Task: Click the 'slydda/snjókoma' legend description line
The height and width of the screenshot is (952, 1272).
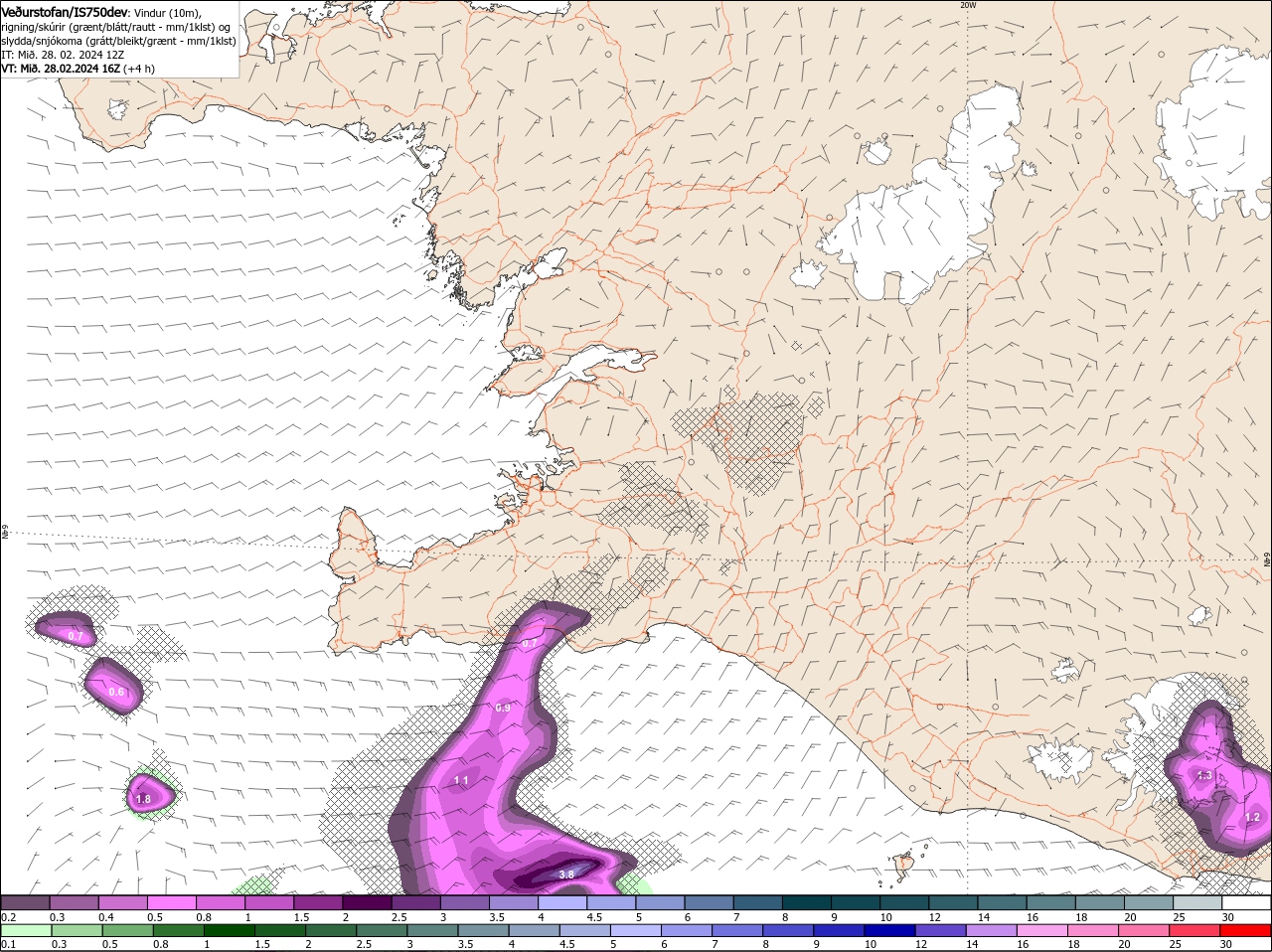Action: tap(118, 41)
